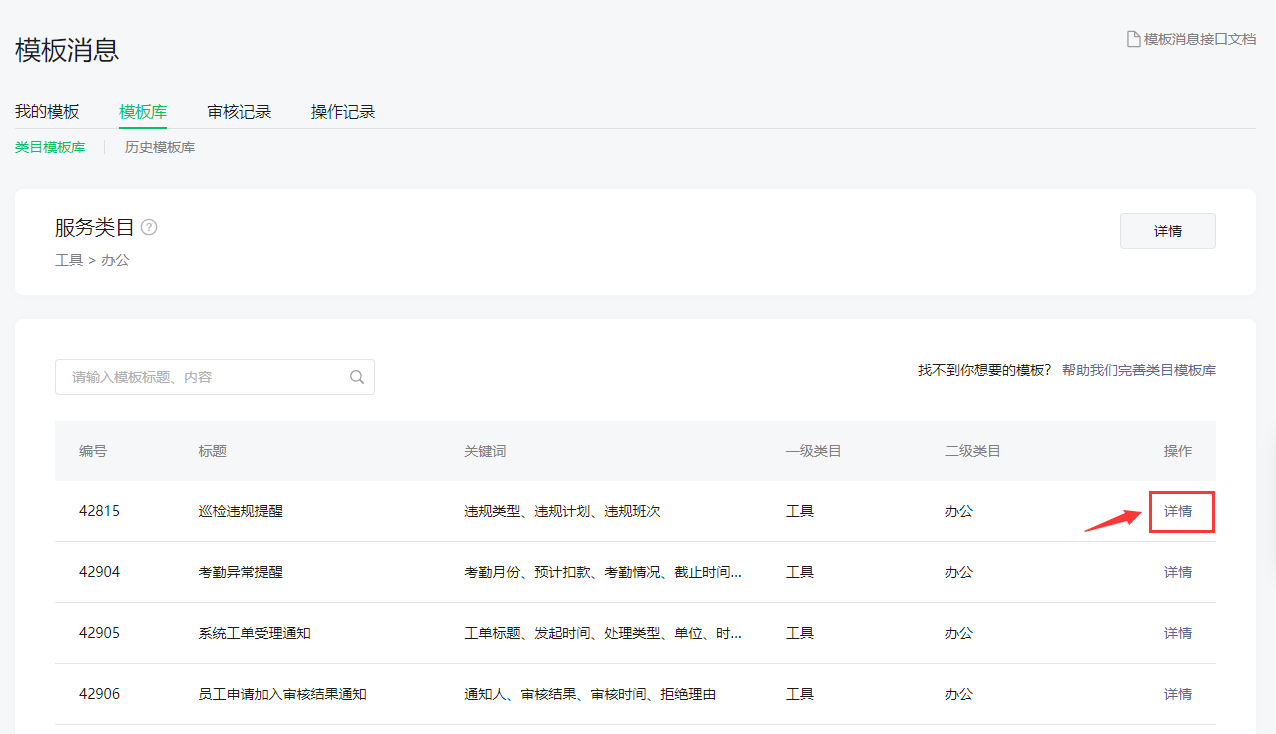Focus the template title search input

pos(205,377)
